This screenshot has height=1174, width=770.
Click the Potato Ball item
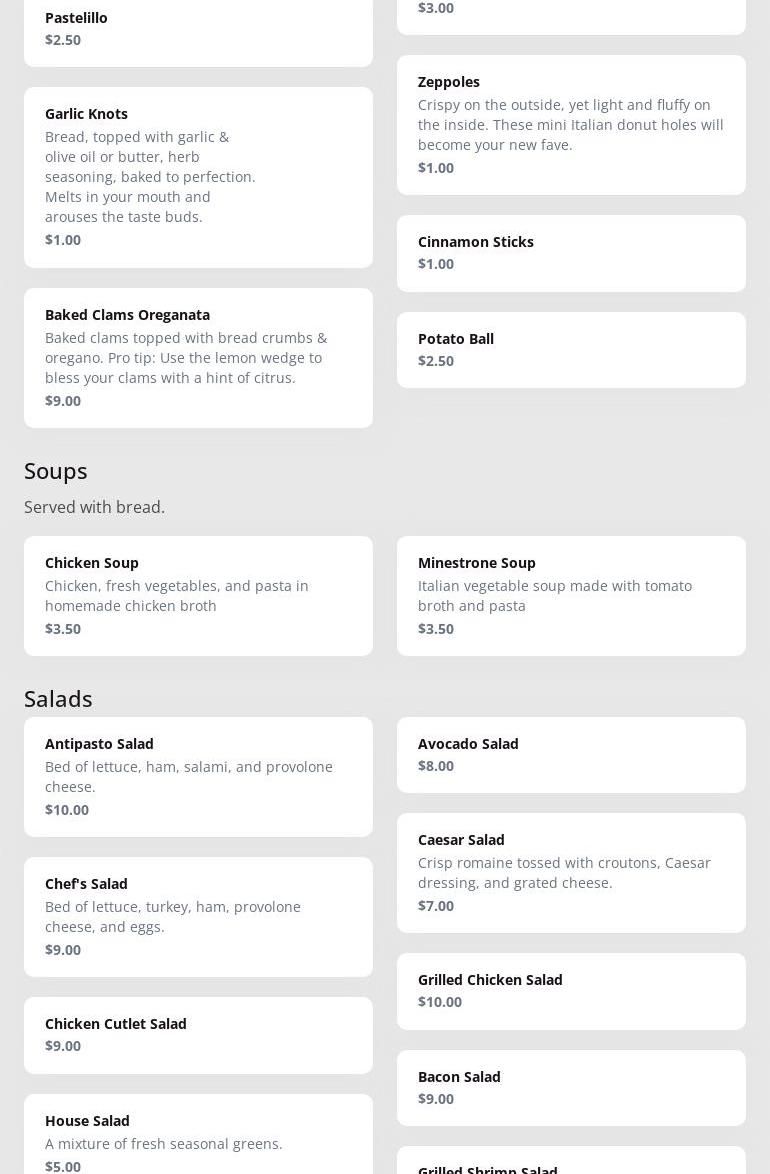pos(571,350)
